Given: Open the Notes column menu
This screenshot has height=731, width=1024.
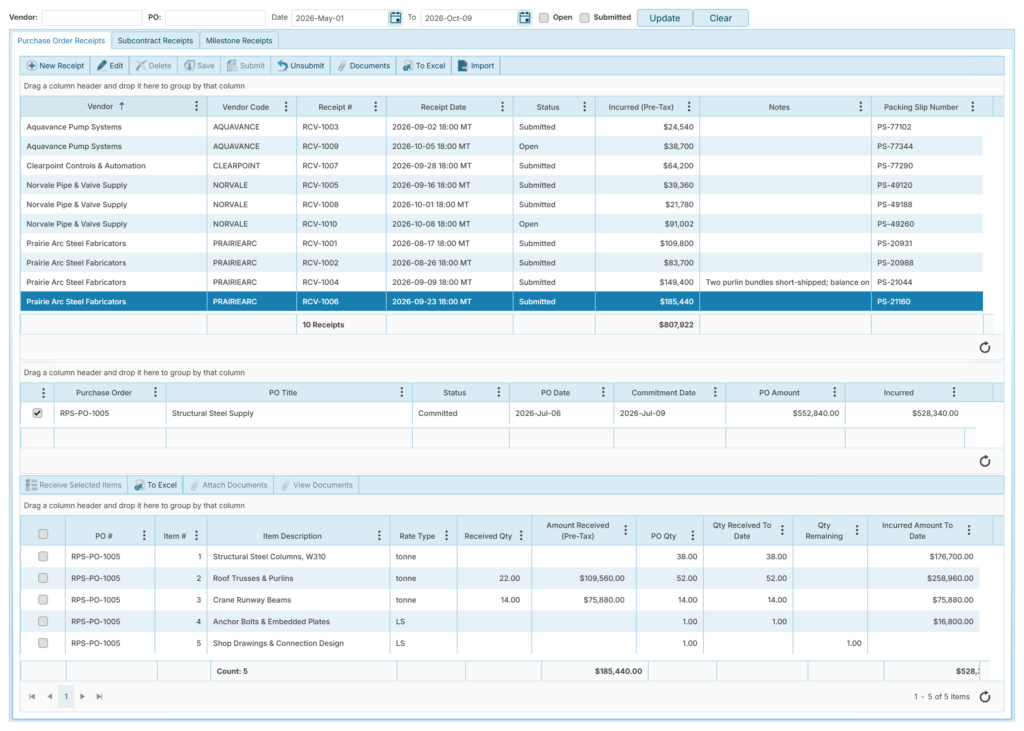Looking at the screenshot, I should (861, 106).
